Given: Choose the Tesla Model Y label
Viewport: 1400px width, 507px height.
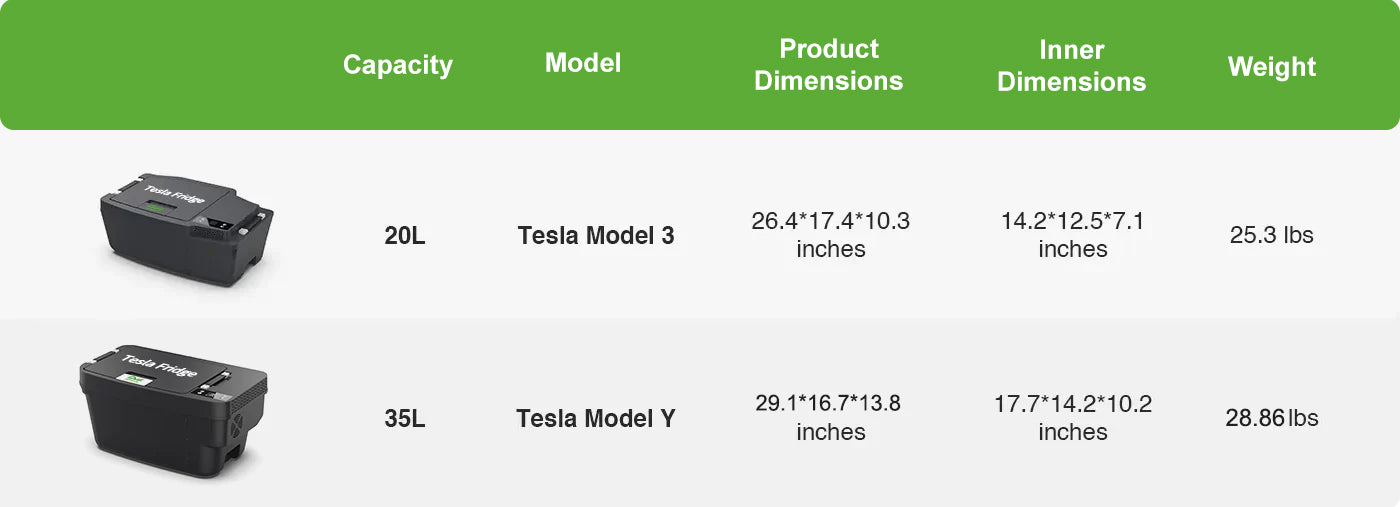Looking at the screenshot, I should coord(596,419).
